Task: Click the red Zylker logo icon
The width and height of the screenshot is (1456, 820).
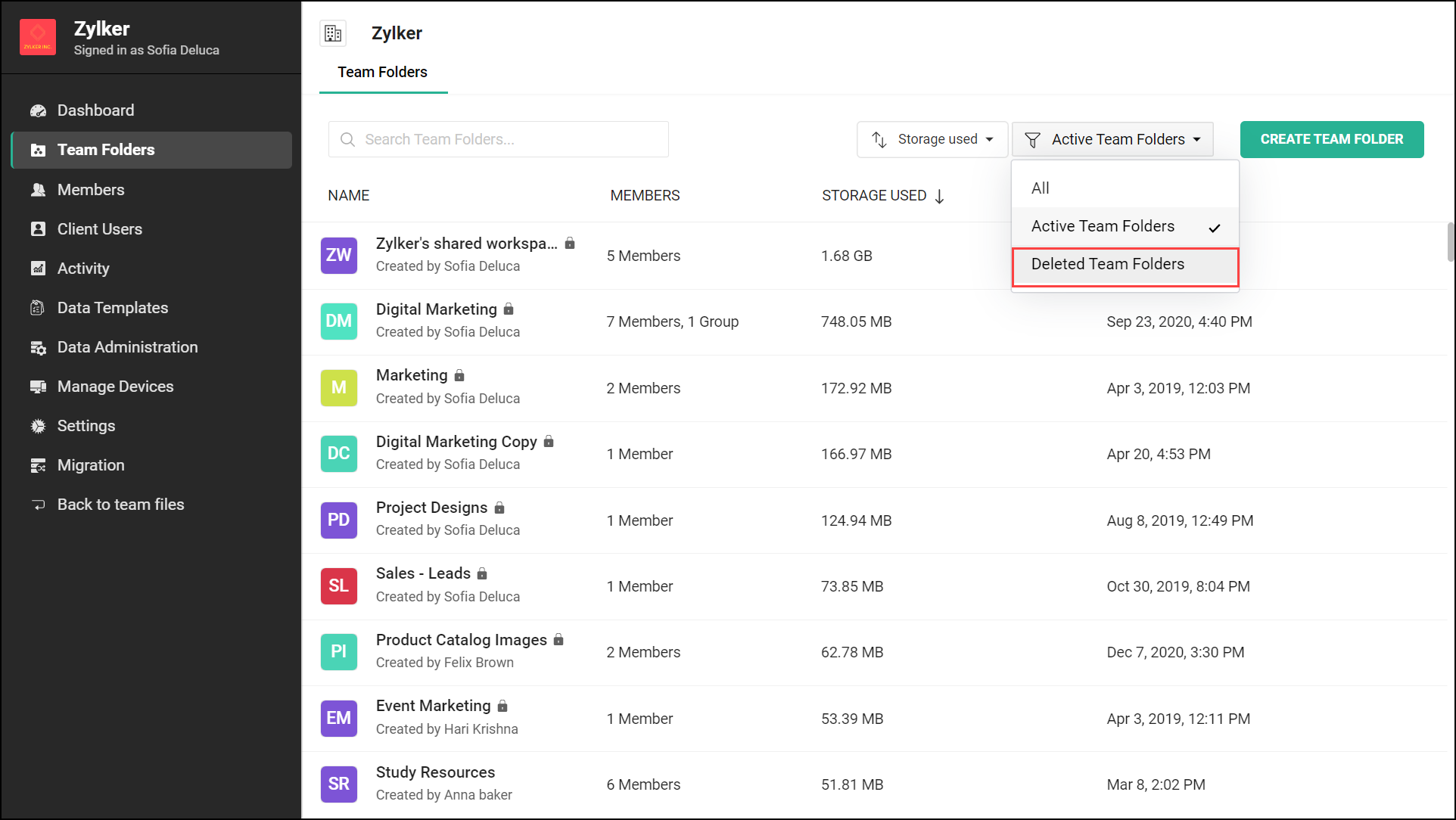Action: pyautogui.click(x=38, y=37)
